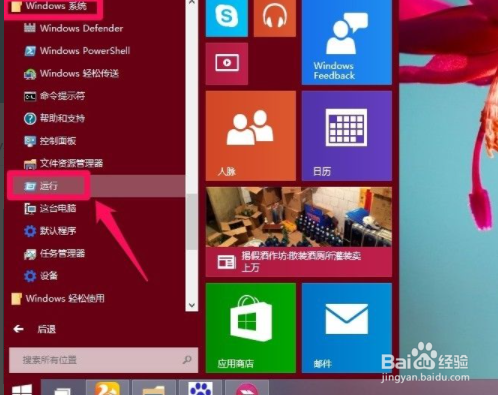Open 这台电脑 This PC
The image size is (498, 395).
click(50, 209)
